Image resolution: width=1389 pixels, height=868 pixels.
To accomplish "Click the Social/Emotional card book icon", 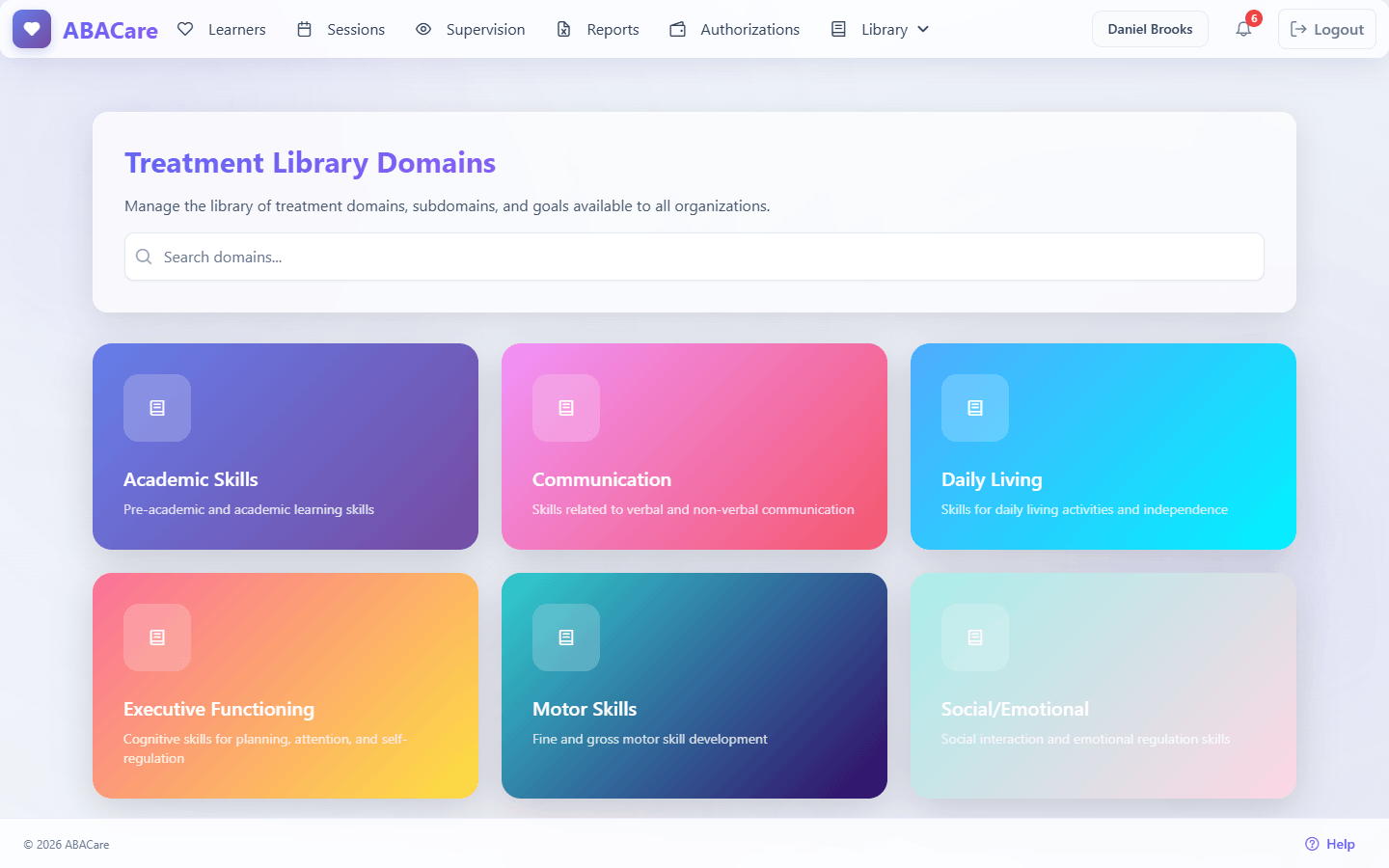I will (975, 637).
